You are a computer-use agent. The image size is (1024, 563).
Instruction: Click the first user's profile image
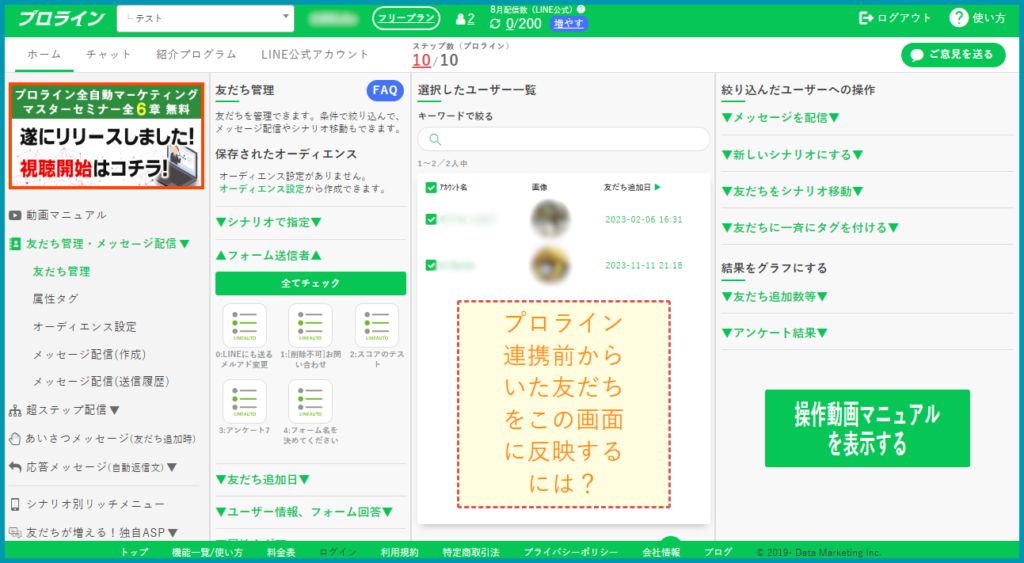551,219
